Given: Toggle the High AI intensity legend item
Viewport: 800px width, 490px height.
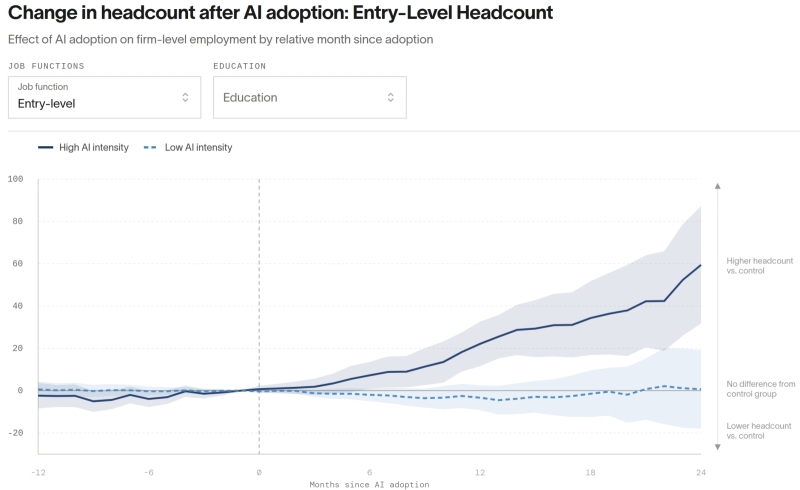Looking at the screenshot, I should click(84, 148).
